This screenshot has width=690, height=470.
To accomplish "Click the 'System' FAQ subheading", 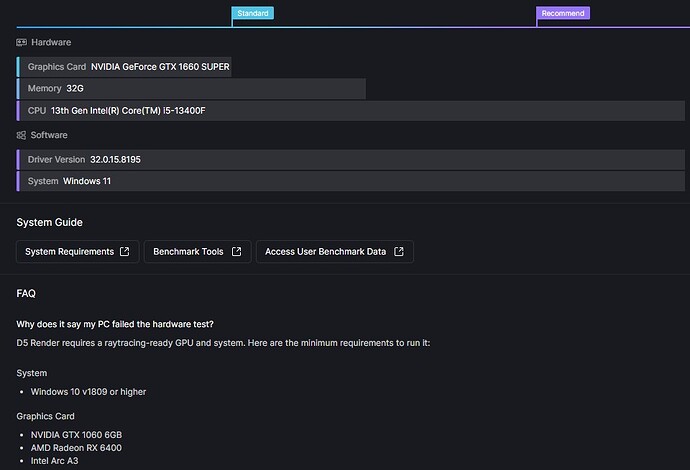I will pos(32,373).
